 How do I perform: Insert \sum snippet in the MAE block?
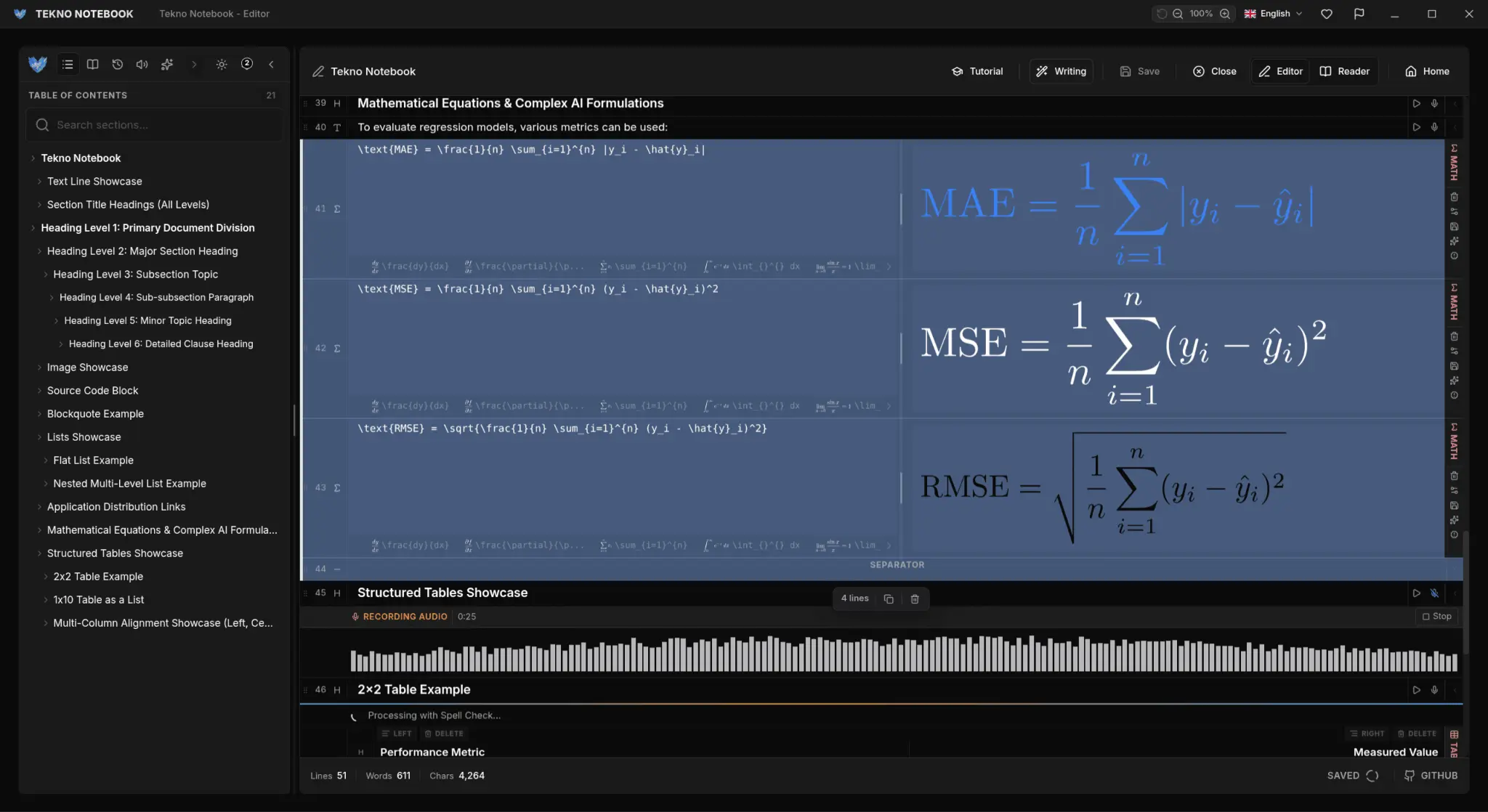coord(643,267)
